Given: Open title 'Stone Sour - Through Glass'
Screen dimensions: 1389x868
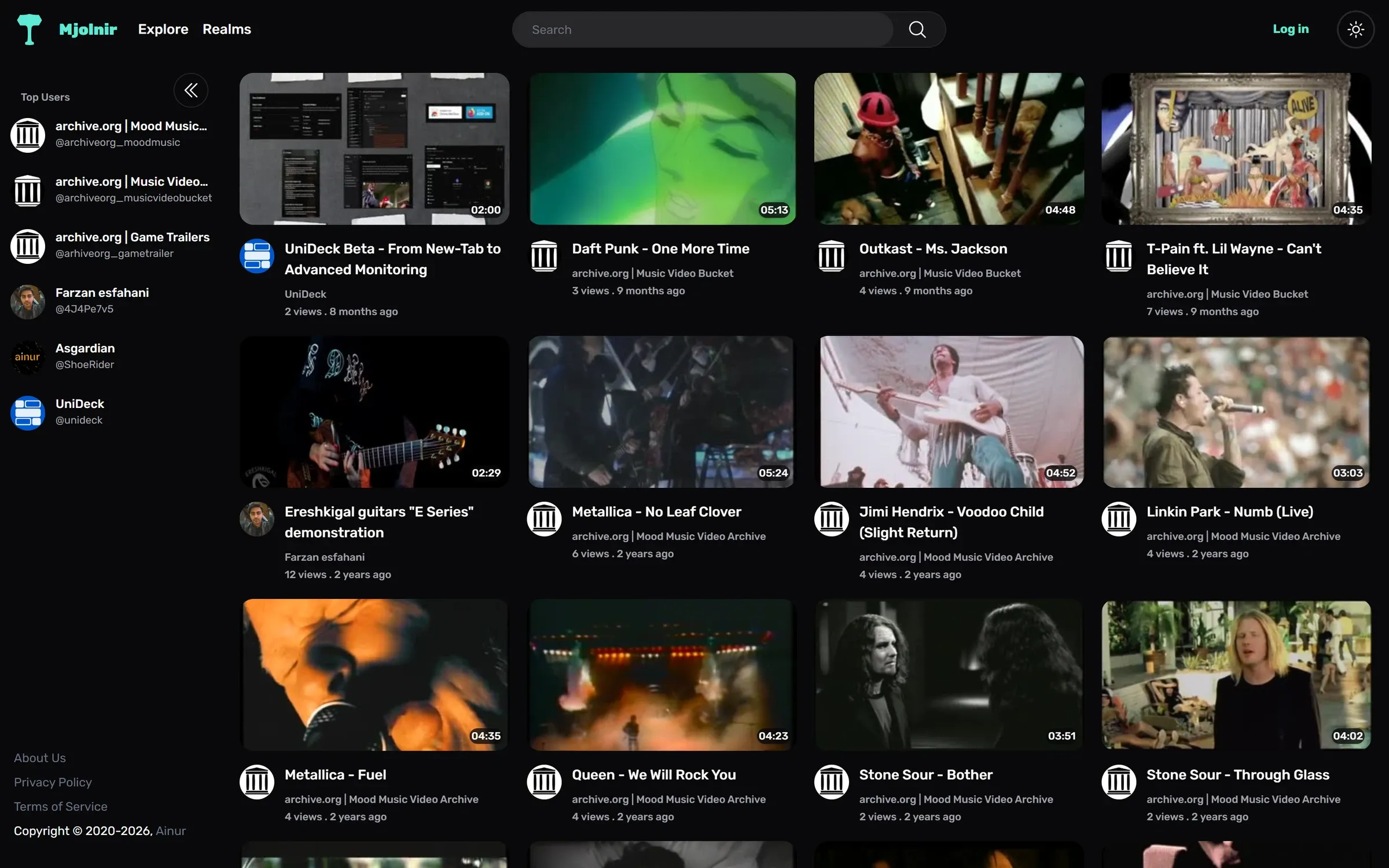Looking at the screenshot, I should tap(1238, 775).
